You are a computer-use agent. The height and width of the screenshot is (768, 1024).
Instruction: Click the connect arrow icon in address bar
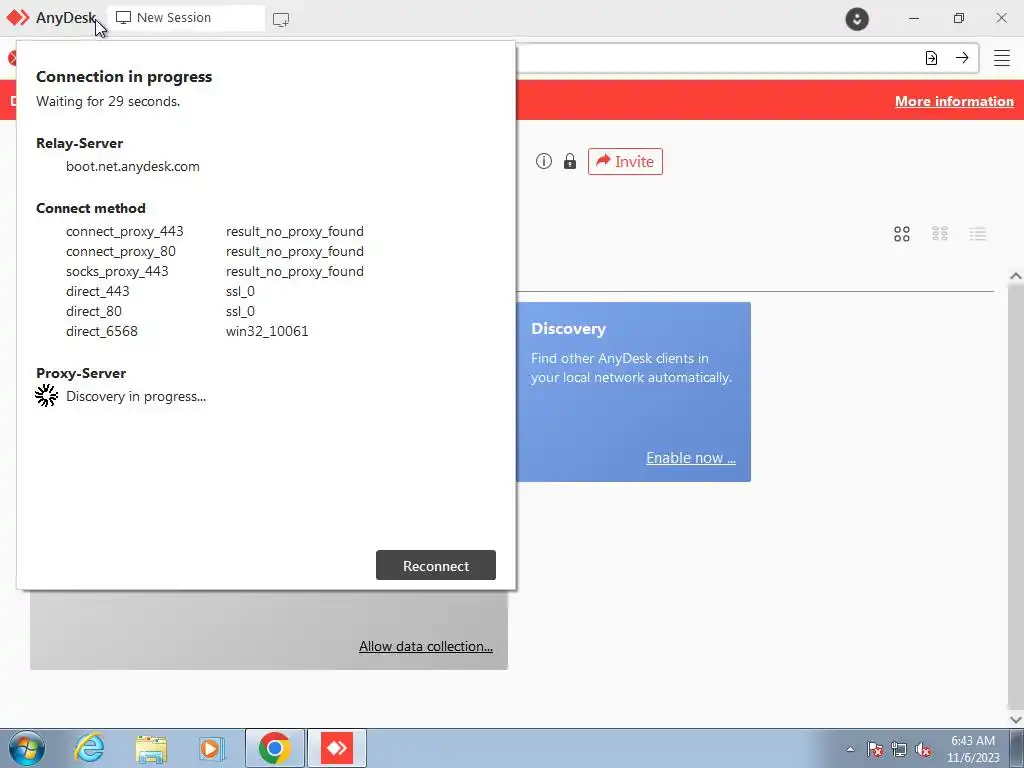coord(962,58)
